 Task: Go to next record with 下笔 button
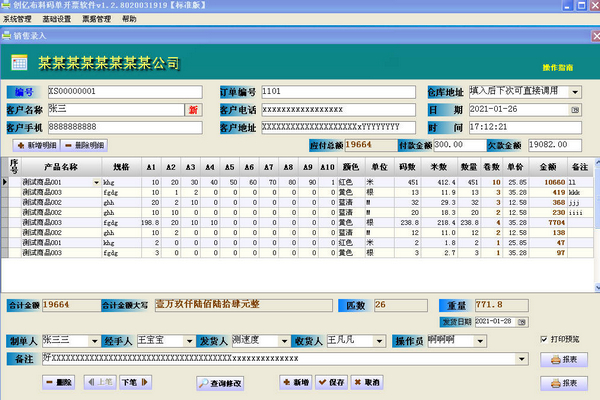(x=130, y=382)
